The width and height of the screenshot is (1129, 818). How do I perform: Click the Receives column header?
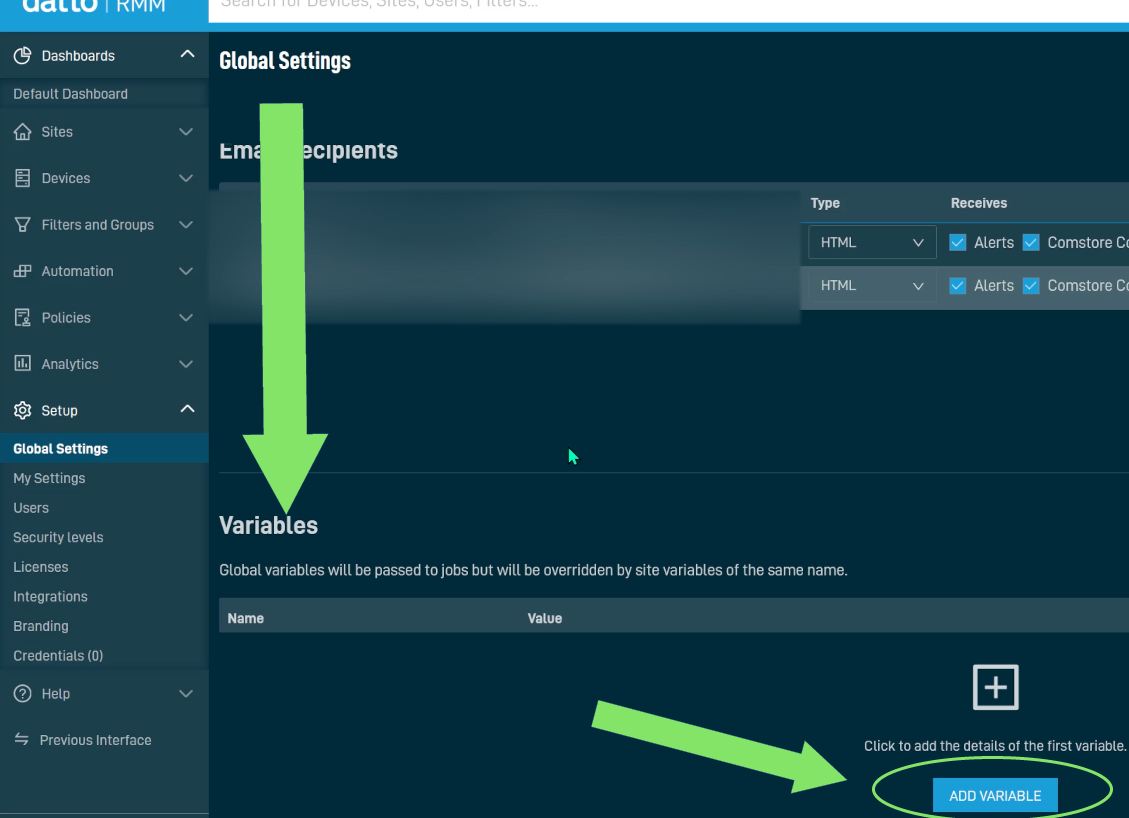(x=979, y=203)
